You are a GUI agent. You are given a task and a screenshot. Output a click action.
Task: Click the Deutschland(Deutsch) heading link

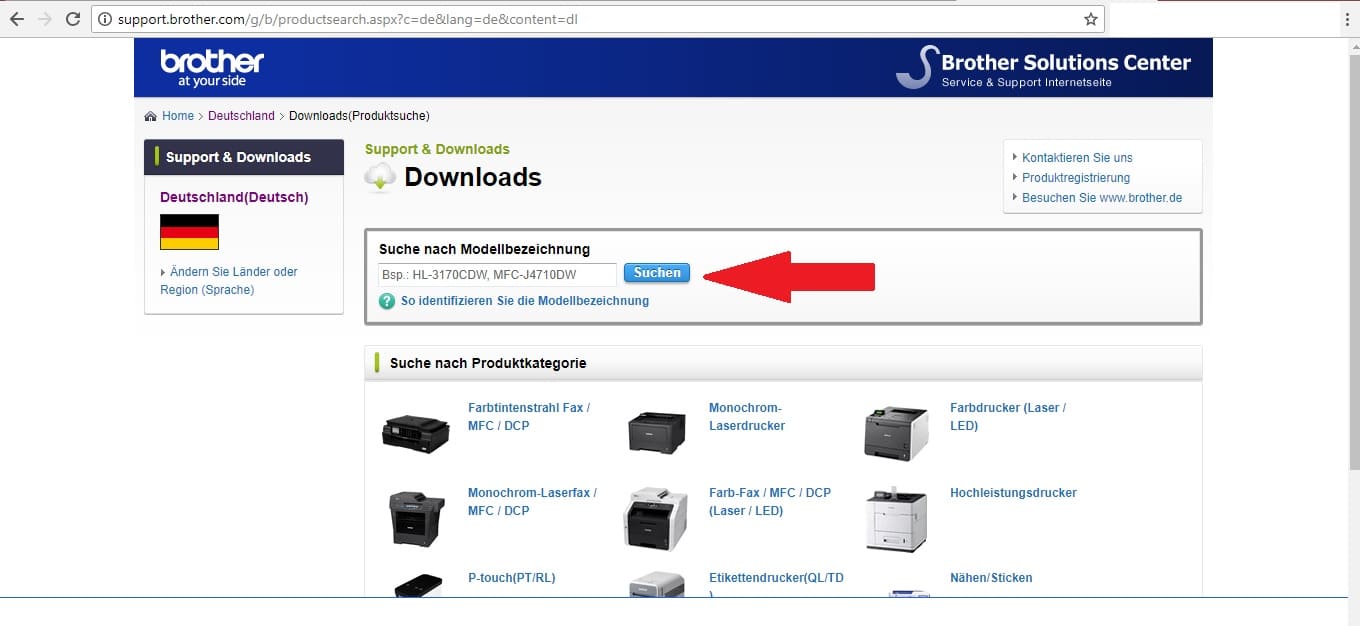pyautogui.click(x=234, y=197)
